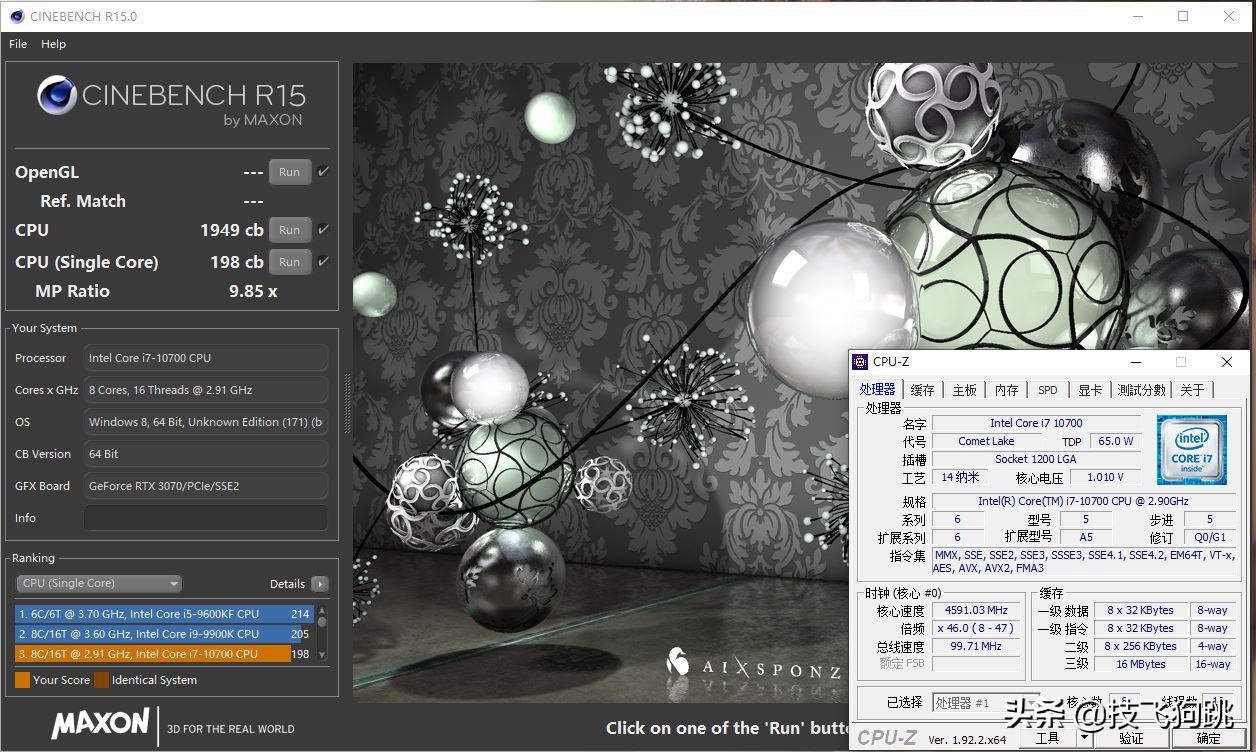Click the 确定 button in CPU-Z

pyautogui.click(x=1209, y=739)
